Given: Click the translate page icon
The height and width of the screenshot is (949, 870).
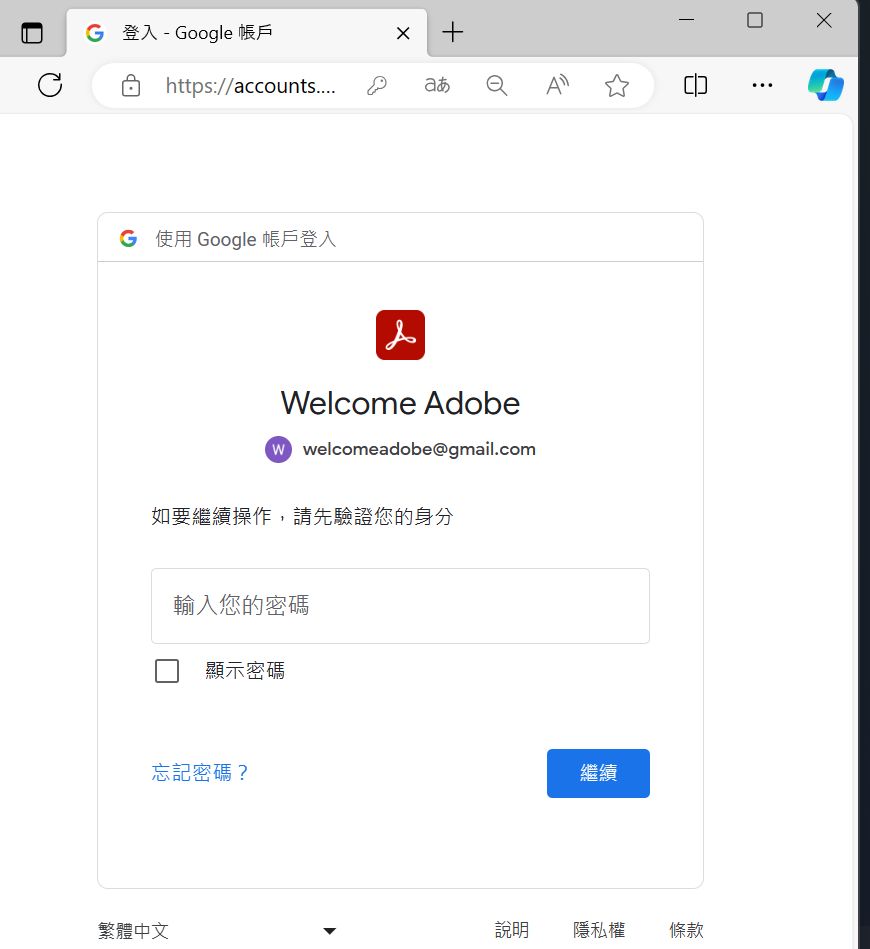Looking at the screenshot, I should point(437,85).
